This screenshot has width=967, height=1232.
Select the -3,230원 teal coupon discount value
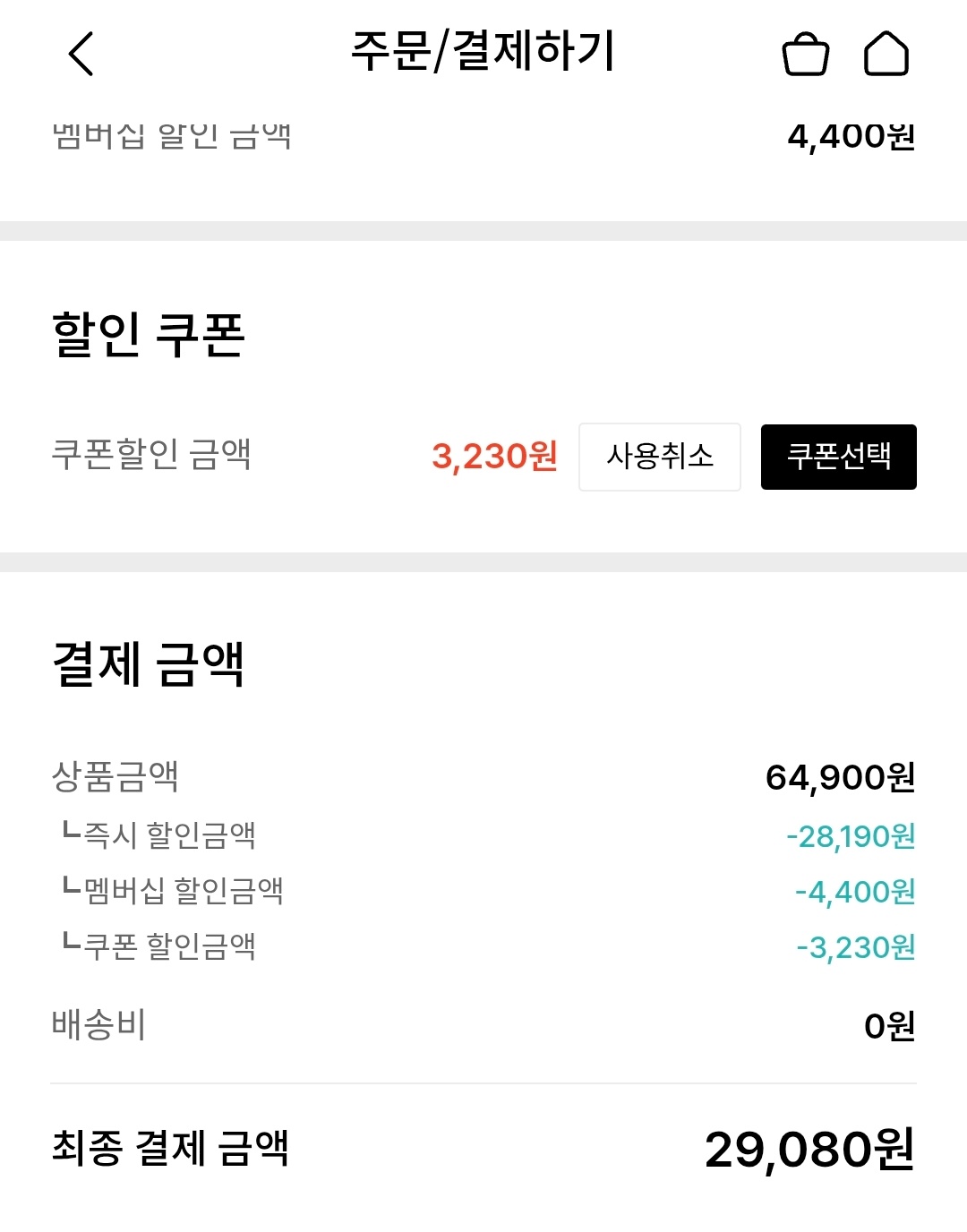(x=856, y=947)
